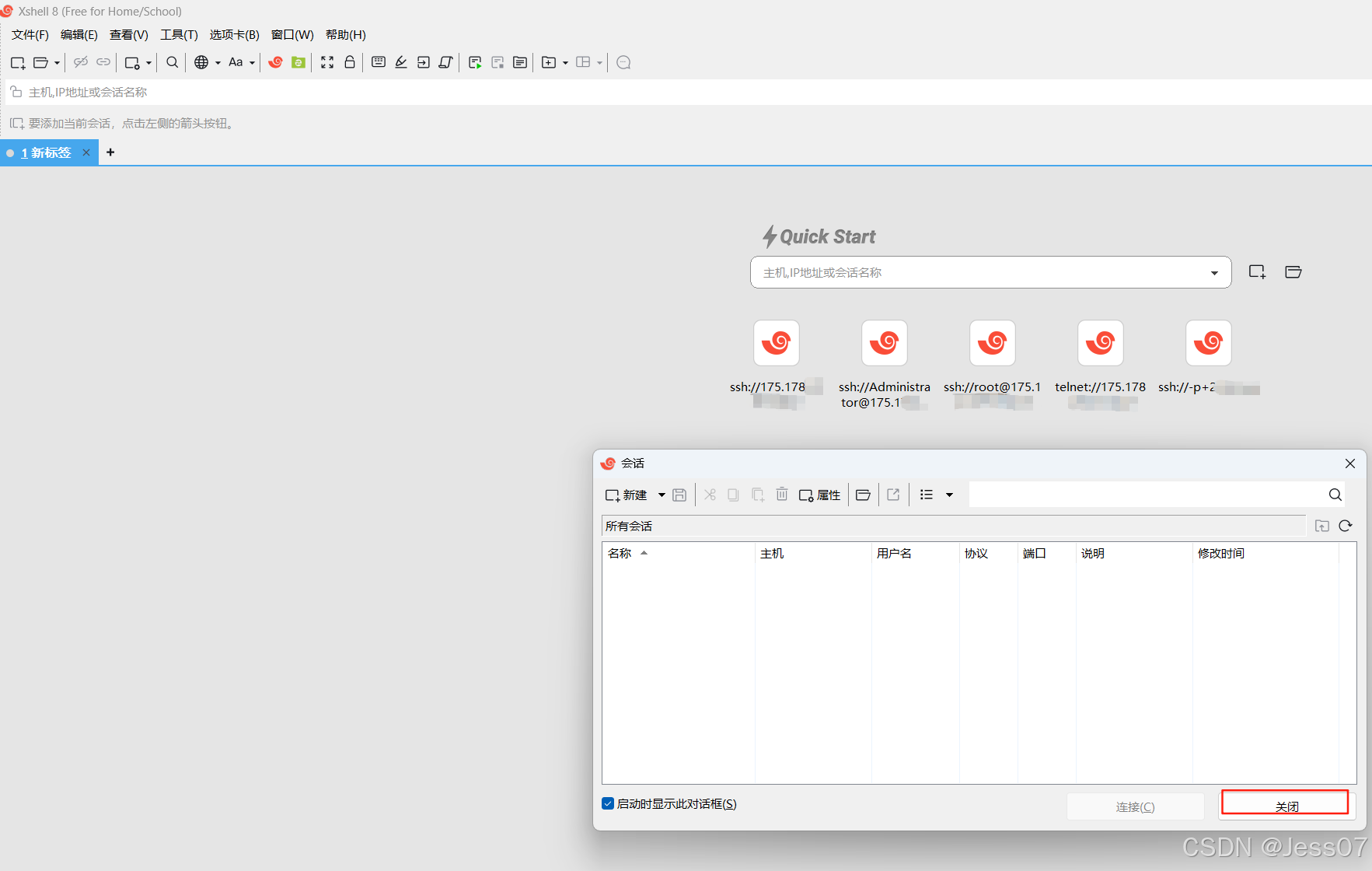Click the 所有会话 path field
This screenshot has height=871, width=1372.
(x=954, y=526)
